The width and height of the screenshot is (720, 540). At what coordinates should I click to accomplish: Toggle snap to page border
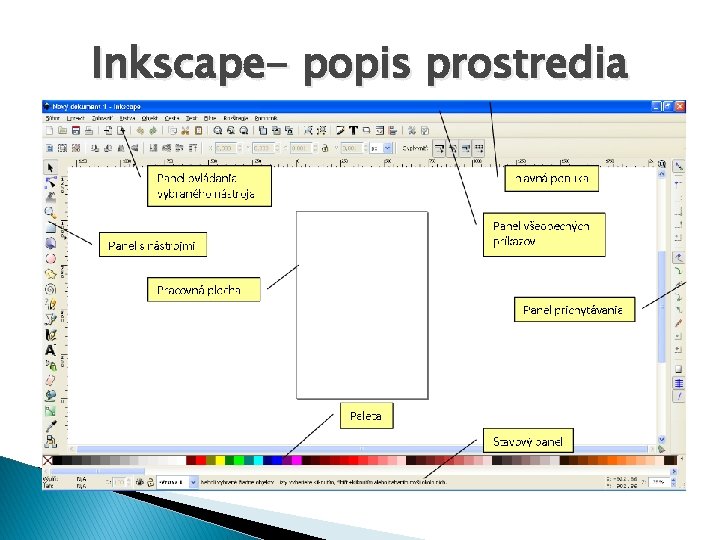pyautogui.click(x=678, y=369)
